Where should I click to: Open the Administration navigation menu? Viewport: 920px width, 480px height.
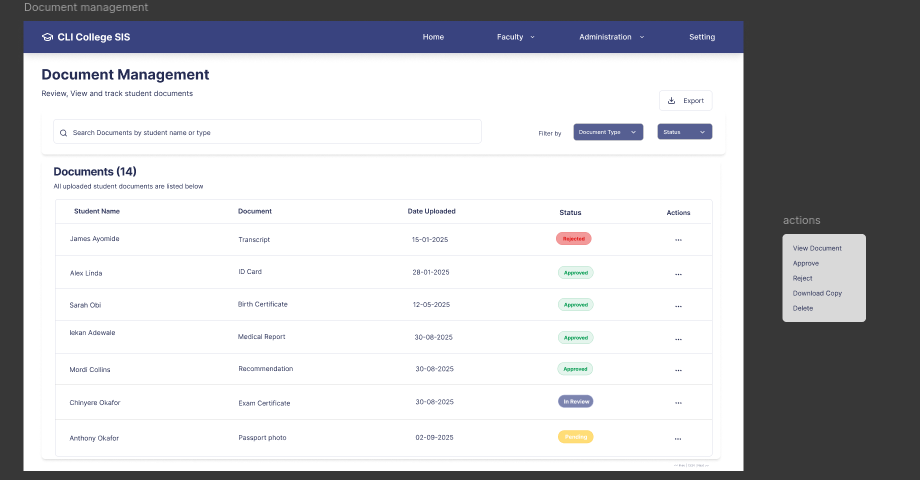click(611, 37)
